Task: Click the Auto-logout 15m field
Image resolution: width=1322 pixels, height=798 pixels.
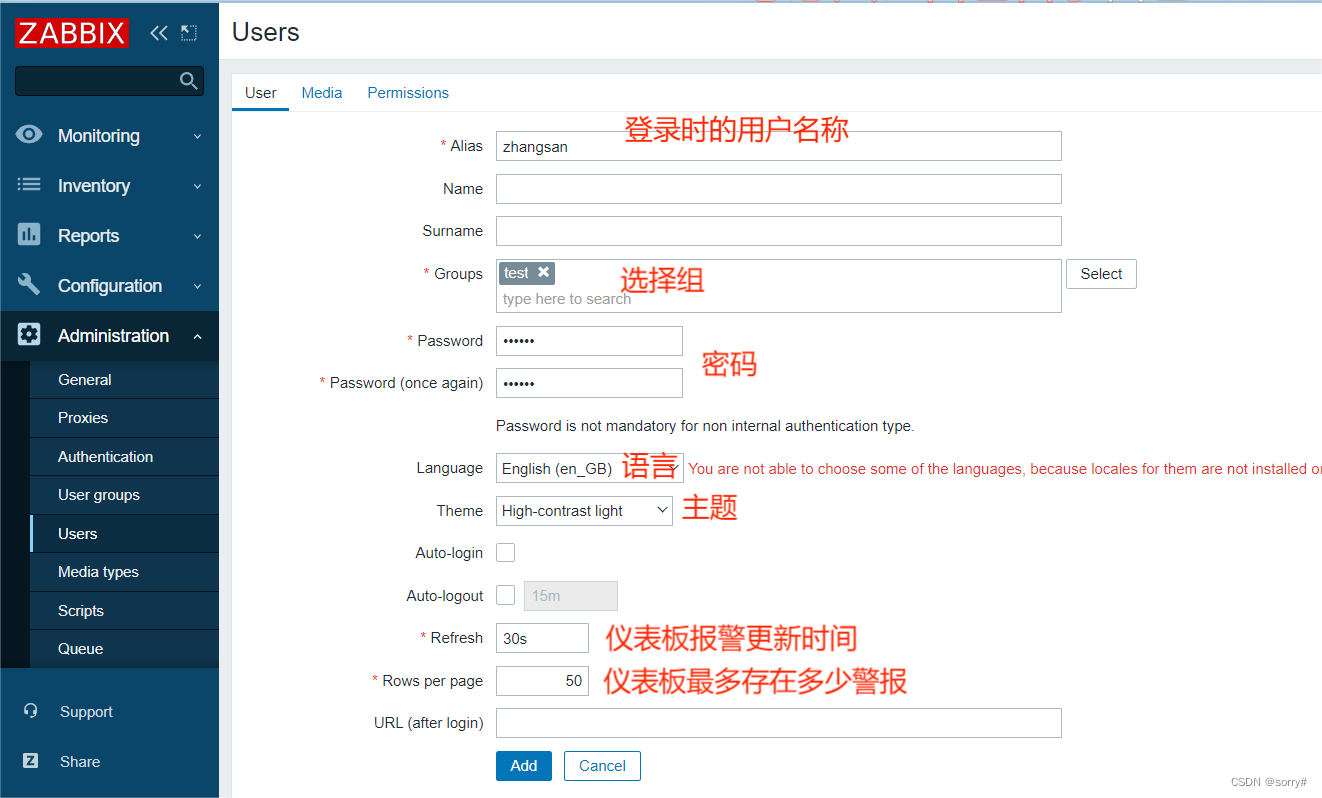Action: (x=571, y=596)
